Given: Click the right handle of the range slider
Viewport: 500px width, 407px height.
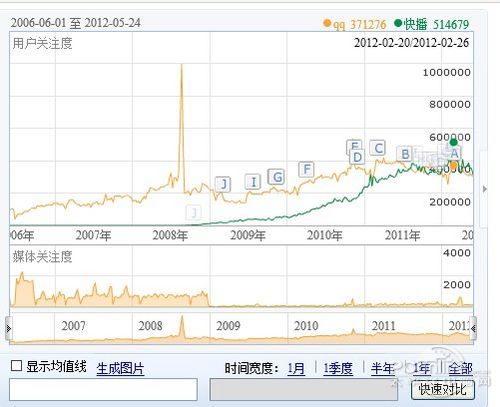Looking at the screenshot, I should 473,329.
